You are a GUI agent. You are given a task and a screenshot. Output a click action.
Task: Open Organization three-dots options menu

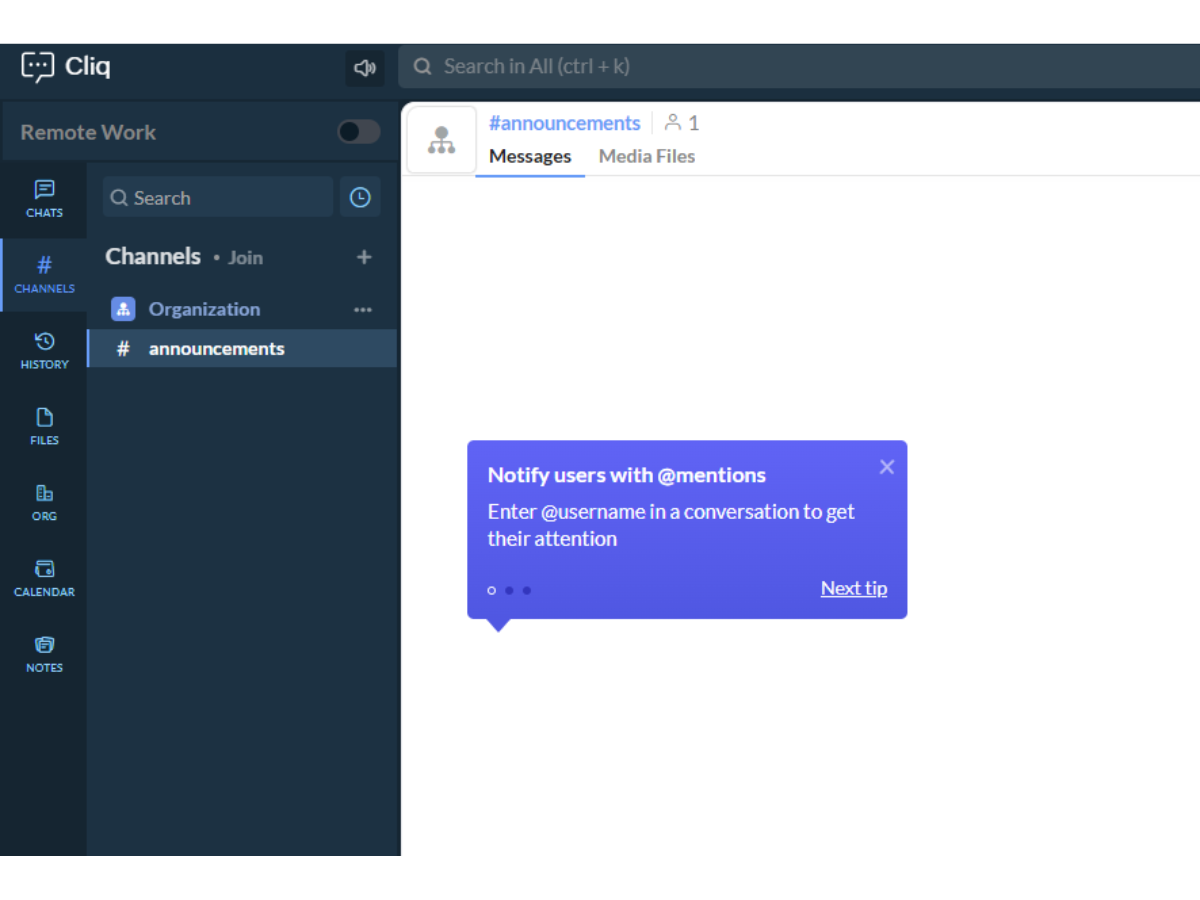point(363,310)
